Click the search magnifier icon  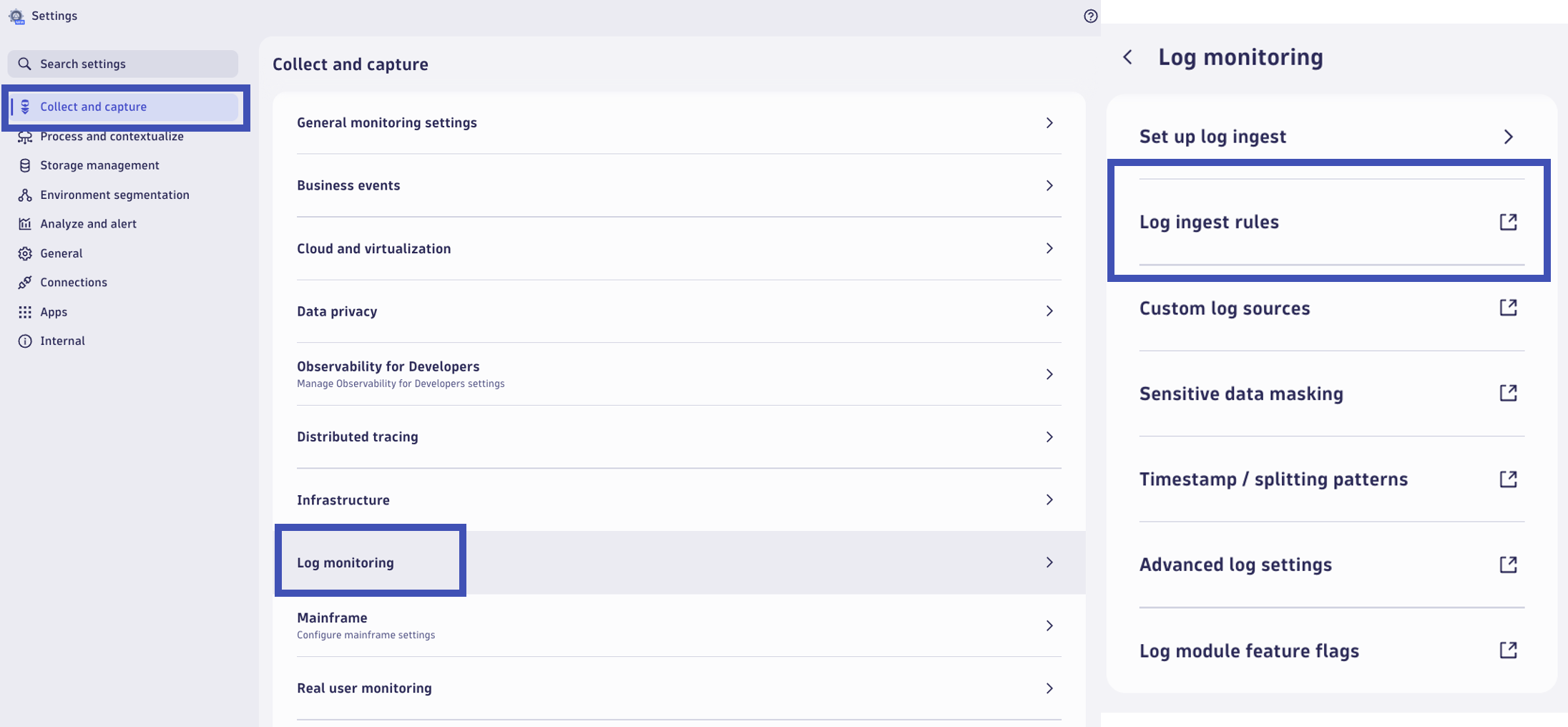24,64
